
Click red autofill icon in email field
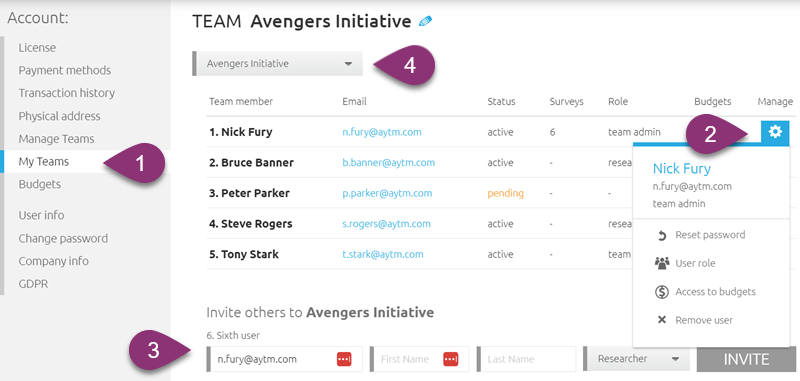tap(344, 359)
